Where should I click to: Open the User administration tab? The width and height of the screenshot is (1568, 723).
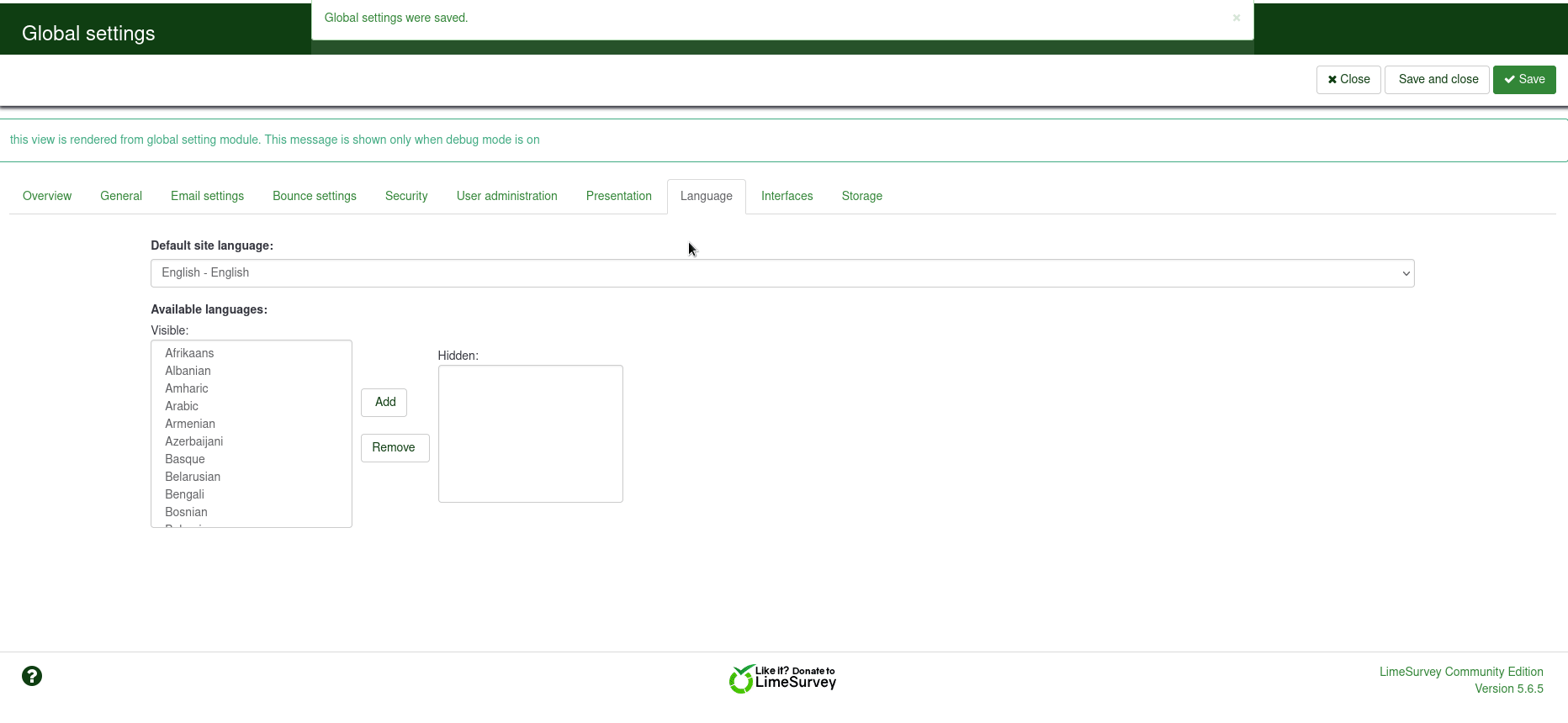tap(506, 196)
